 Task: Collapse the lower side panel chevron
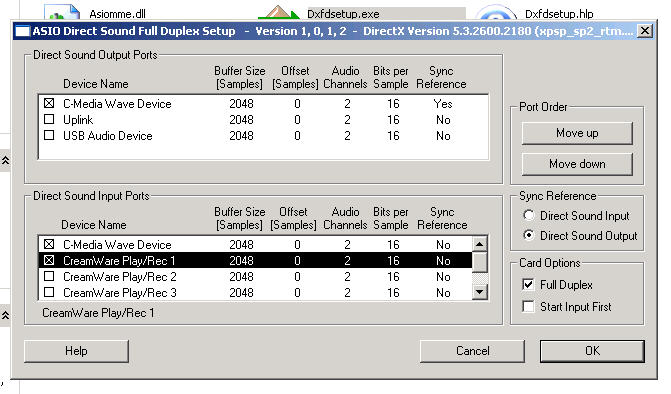pyautogui.click(x=5, y=315)
